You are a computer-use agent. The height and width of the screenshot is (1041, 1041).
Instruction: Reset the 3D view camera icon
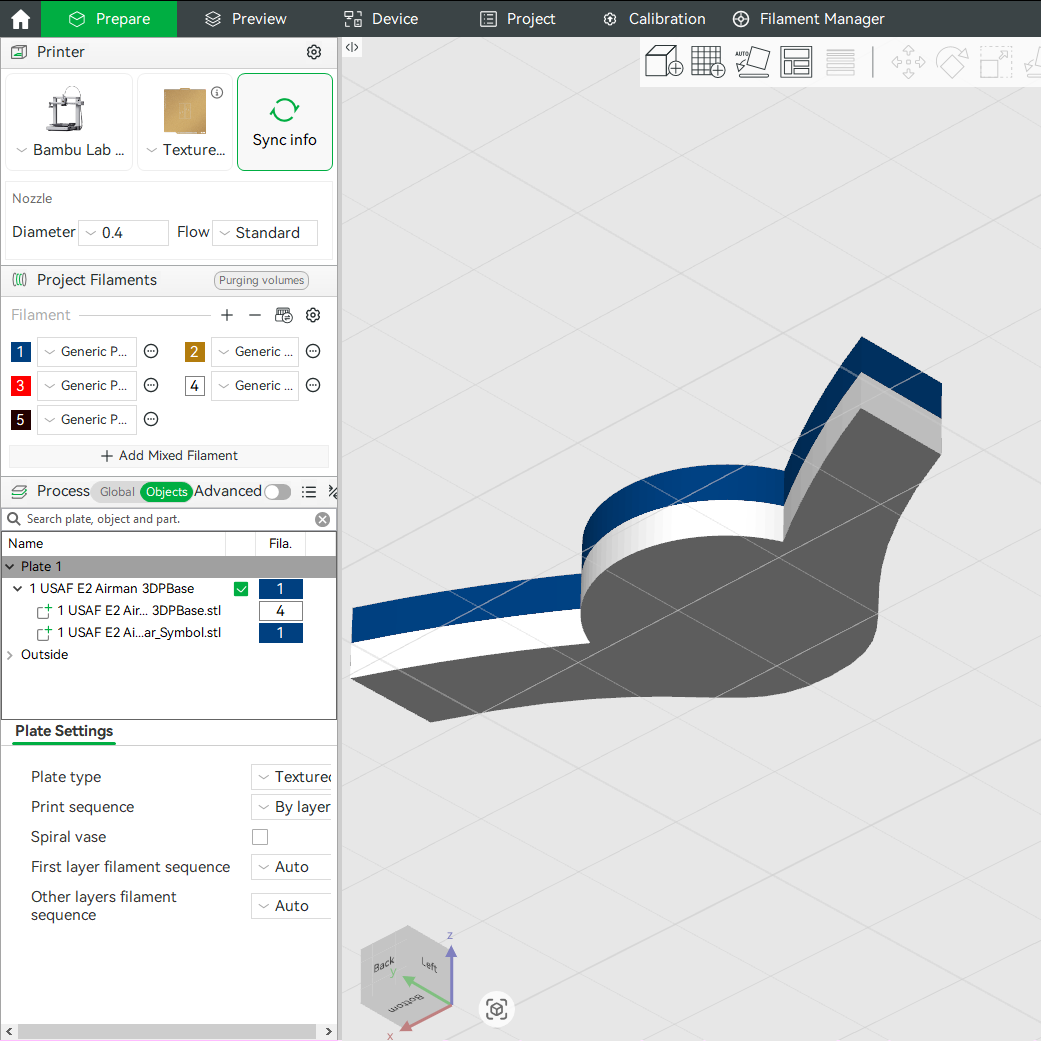coord(497,1009)
